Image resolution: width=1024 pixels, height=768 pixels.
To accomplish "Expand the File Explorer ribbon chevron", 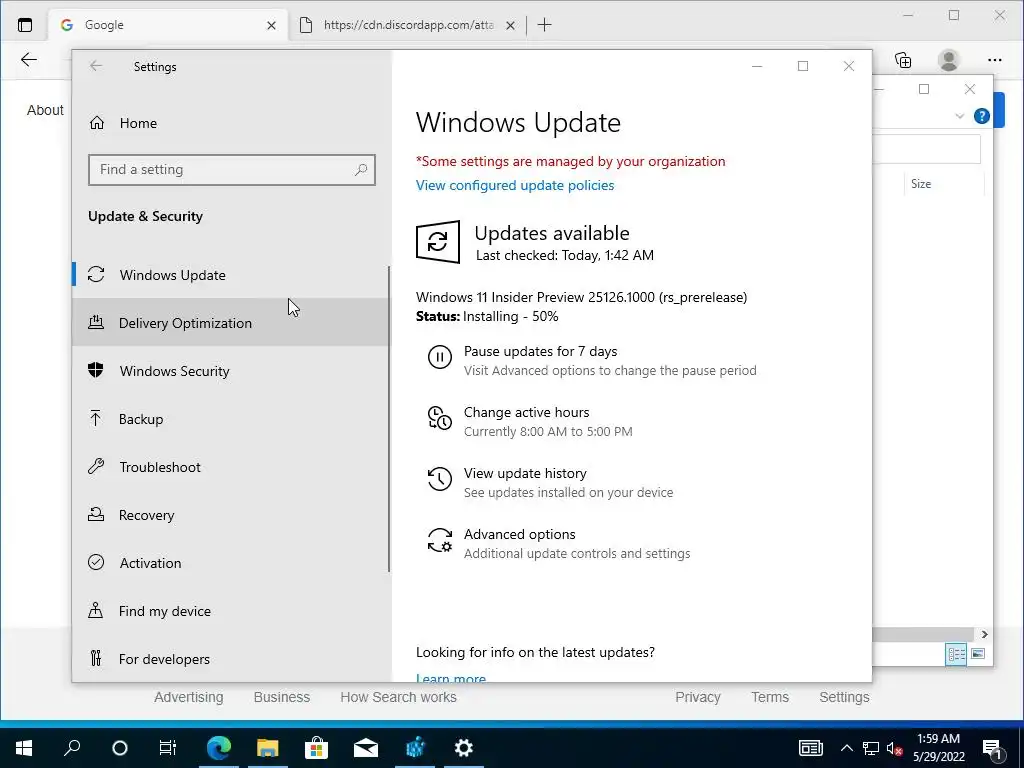I will (959, 116).
